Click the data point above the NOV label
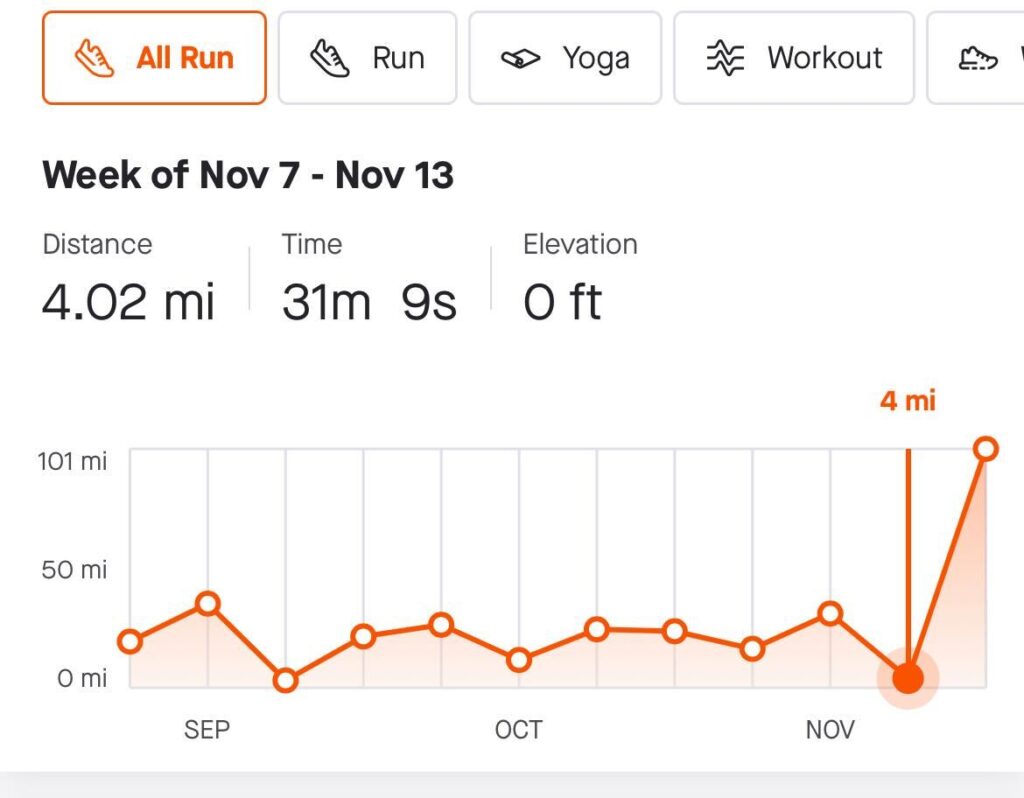This screenshot has height=798, width=1024. point(830,613)
